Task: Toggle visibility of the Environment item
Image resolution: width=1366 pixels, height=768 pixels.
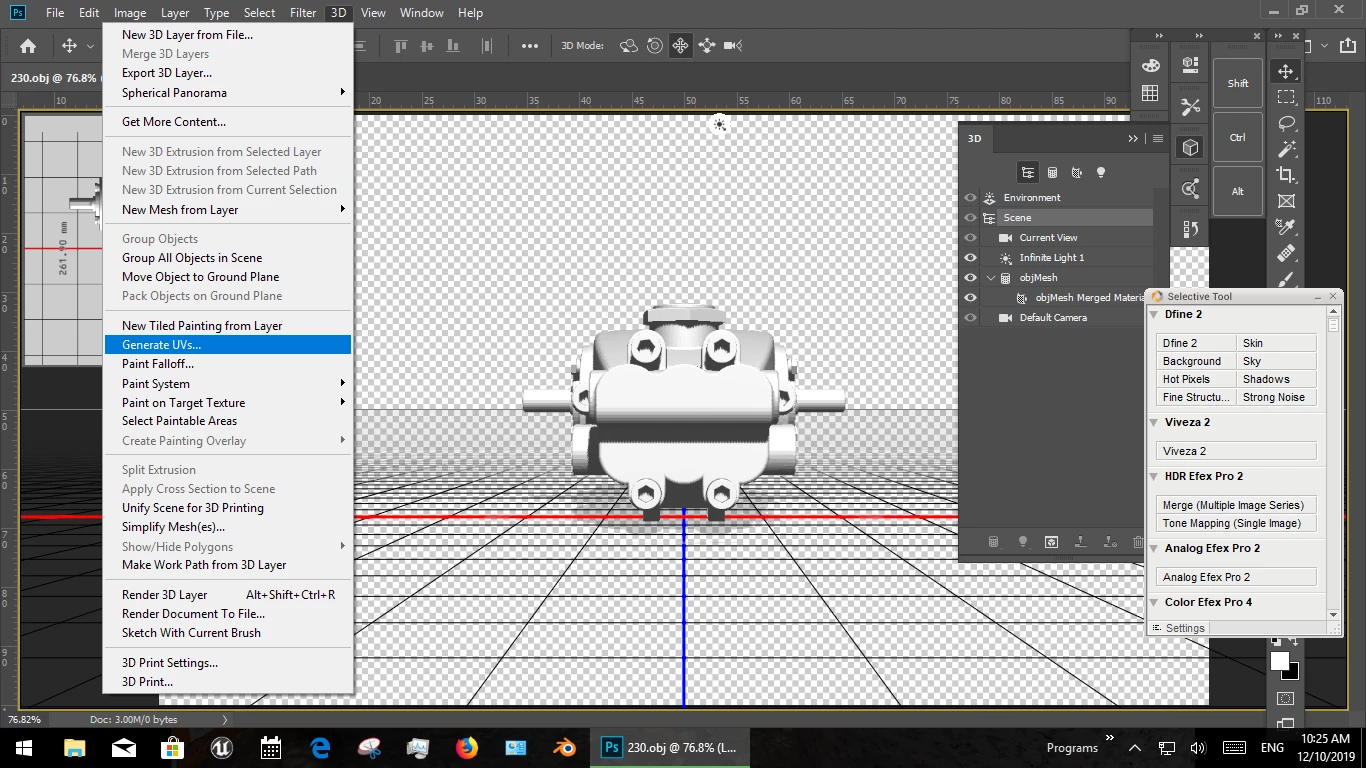Action: click(x=970, y=197)
